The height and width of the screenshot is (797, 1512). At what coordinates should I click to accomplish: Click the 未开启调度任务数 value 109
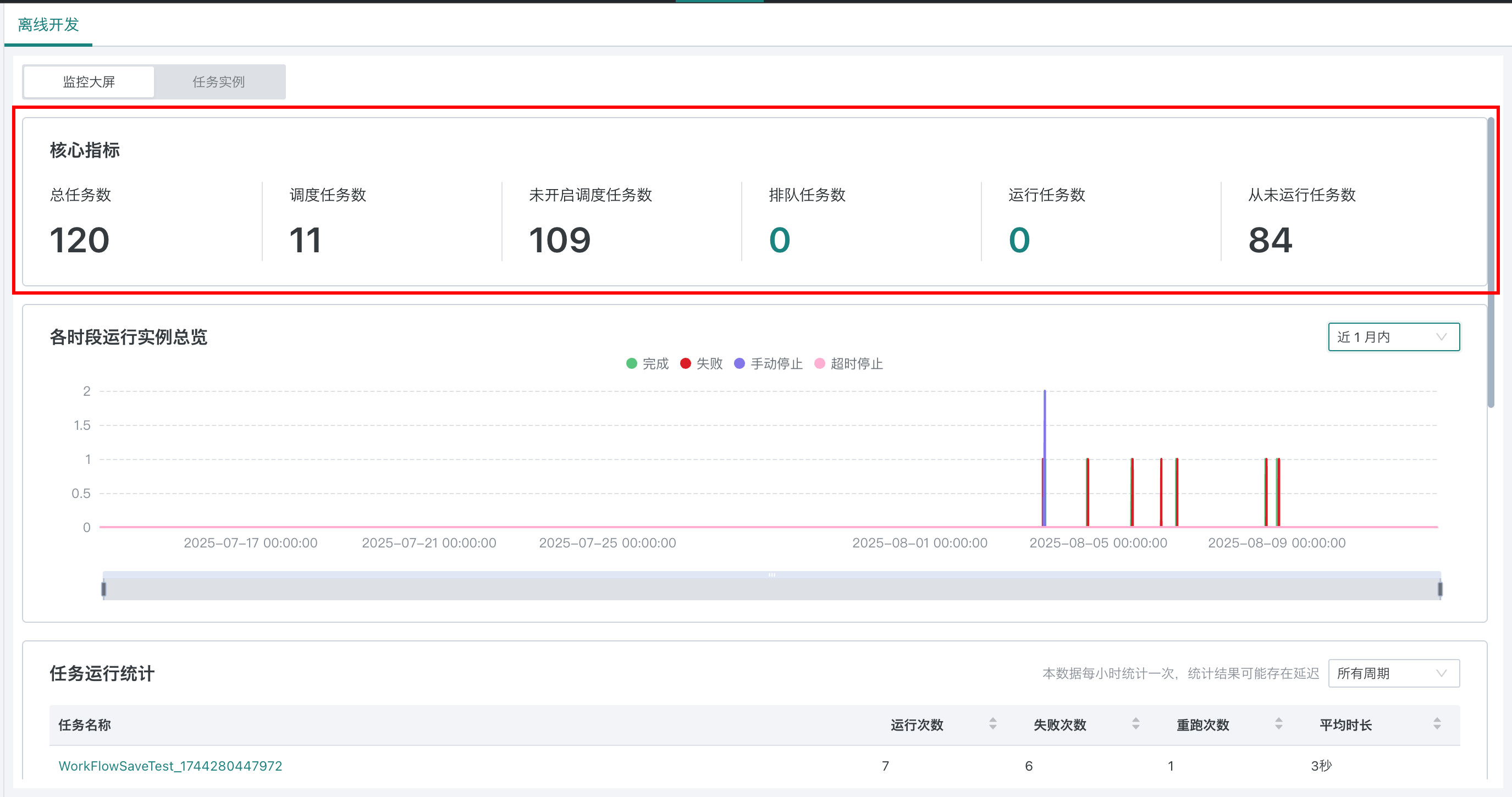[x=559, y=240]
